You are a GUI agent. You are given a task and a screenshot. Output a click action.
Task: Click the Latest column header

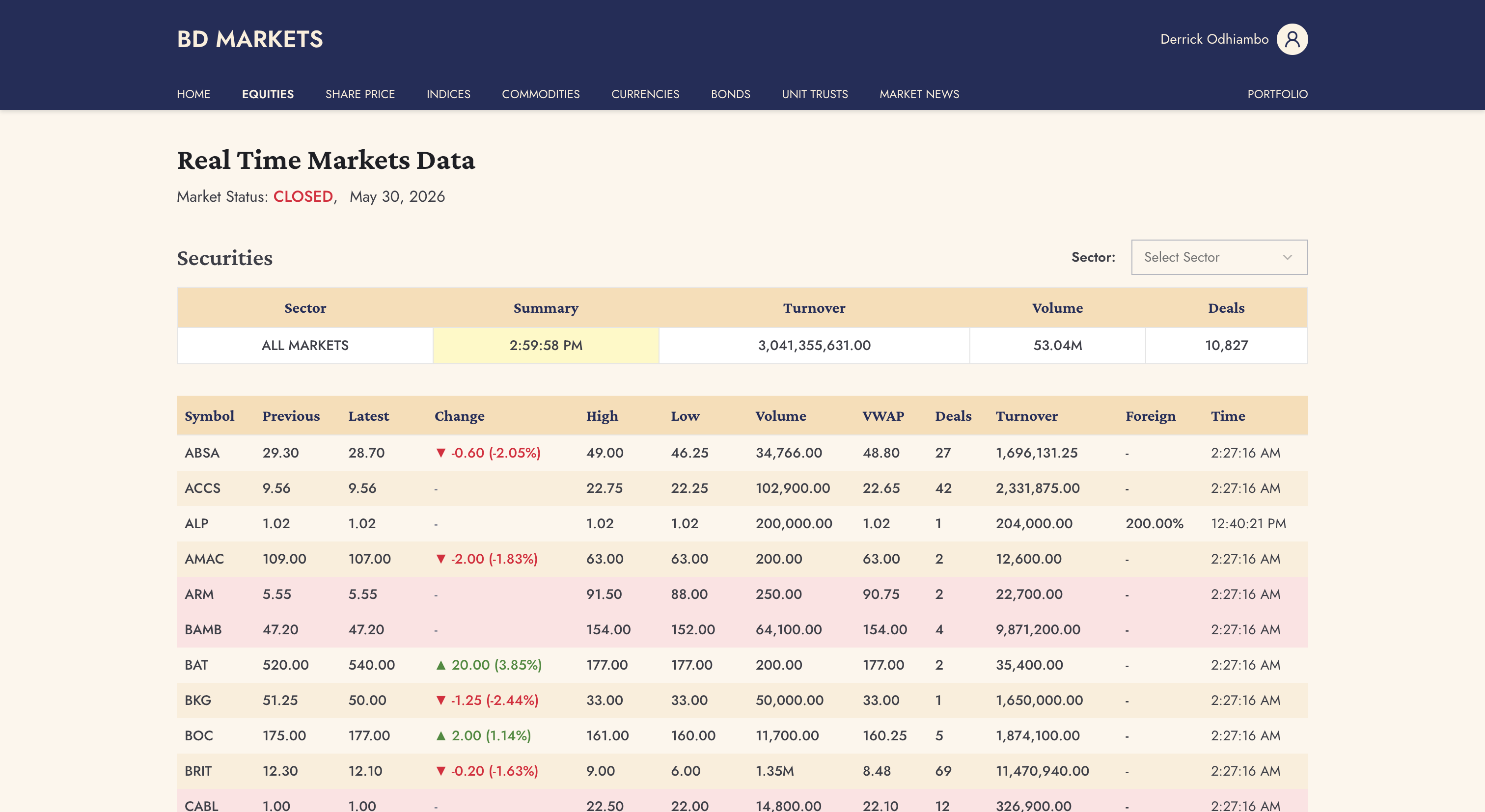point(368,415)
